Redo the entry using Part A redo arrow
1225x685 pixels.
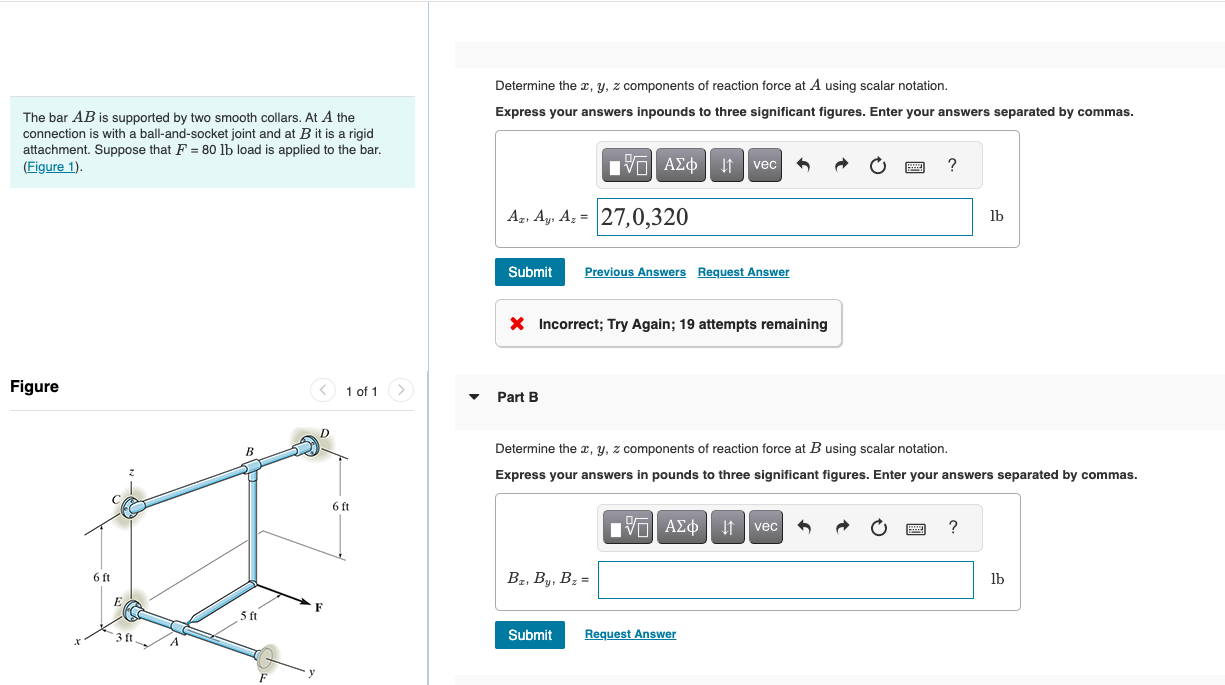coord(841,164)
